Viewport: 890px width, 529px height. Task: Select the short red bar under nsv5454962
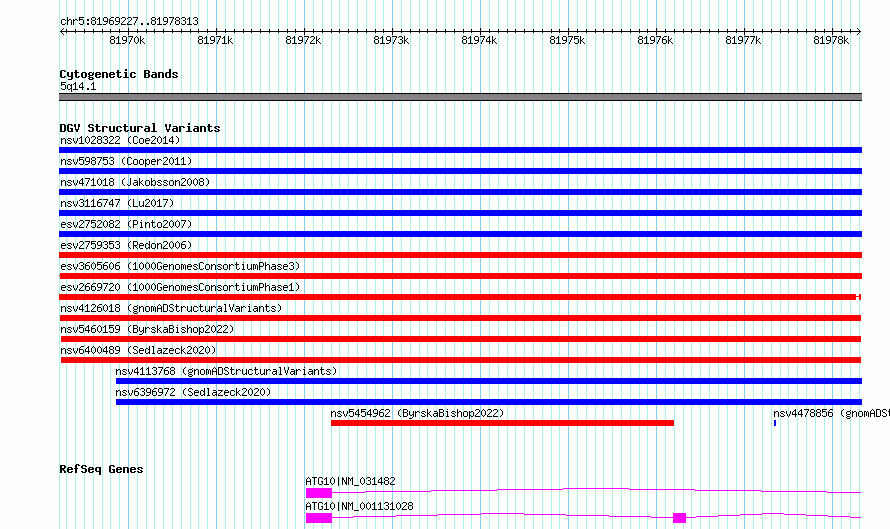coord(502,423)
